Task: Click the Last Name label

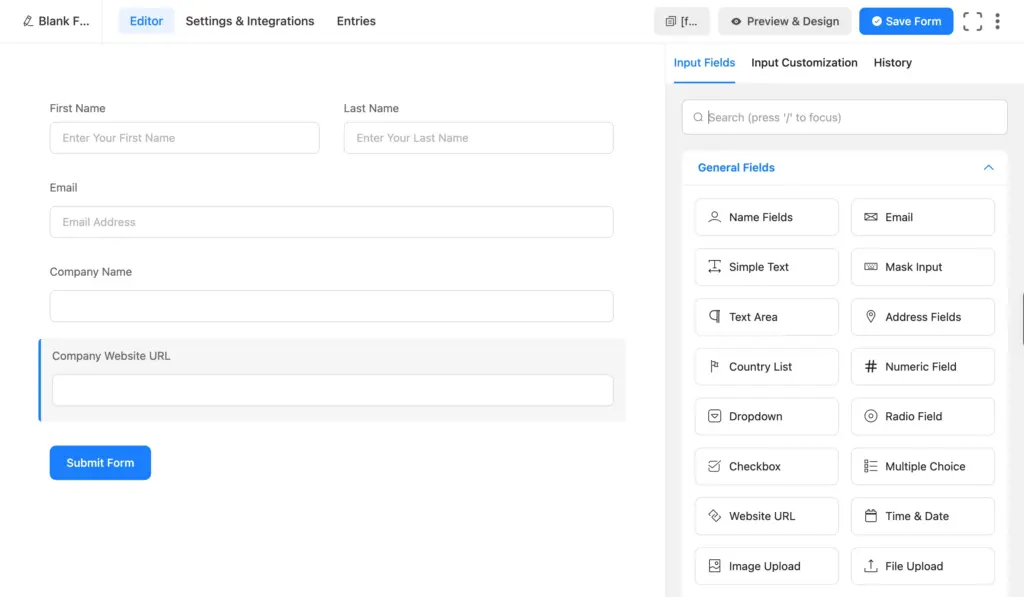Action: [x=371, y=108]
